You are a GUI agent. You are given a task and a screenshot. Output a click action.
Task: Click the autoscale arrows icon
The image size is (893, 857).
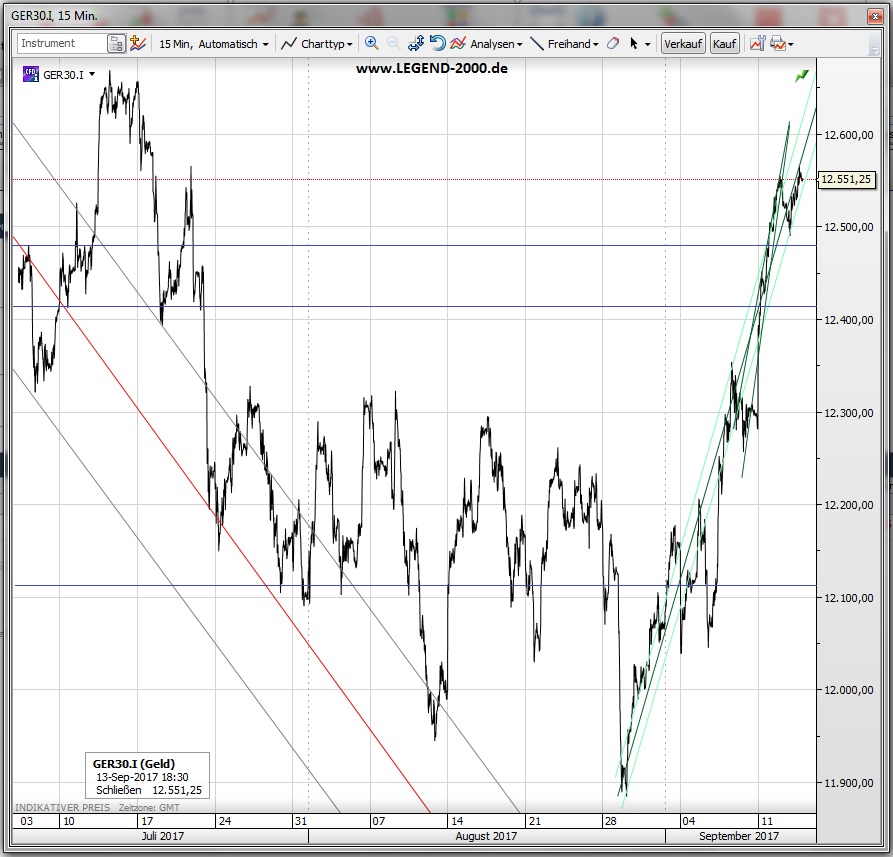pos(416,44)
